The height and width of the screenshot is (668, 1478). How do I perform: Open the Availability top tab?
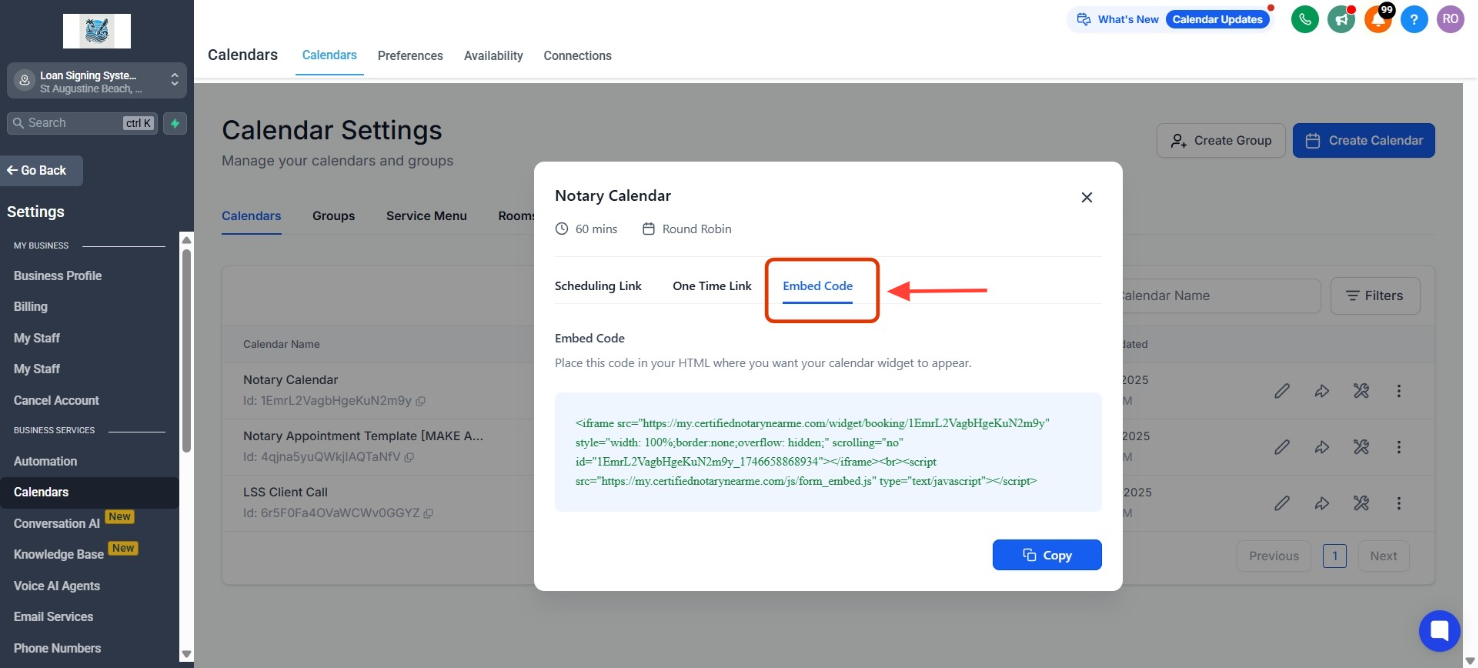pyautogui.click(x=493, y=56)
